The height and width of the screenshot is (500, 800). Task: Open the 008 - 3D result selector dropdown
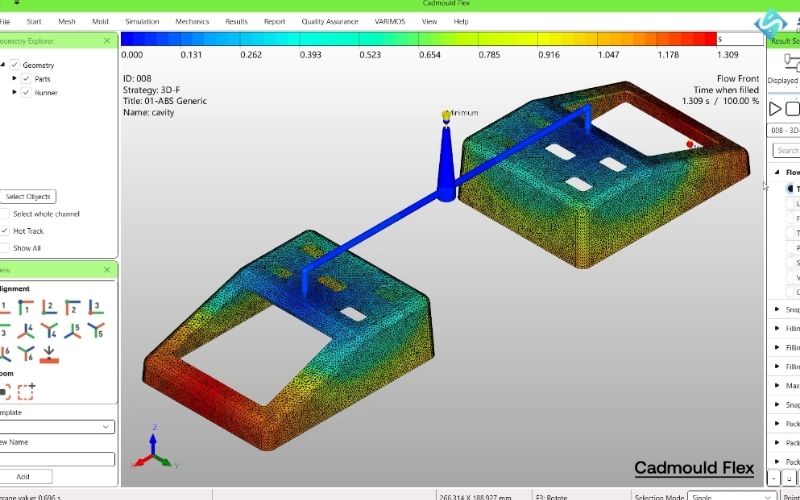point(784,130)
